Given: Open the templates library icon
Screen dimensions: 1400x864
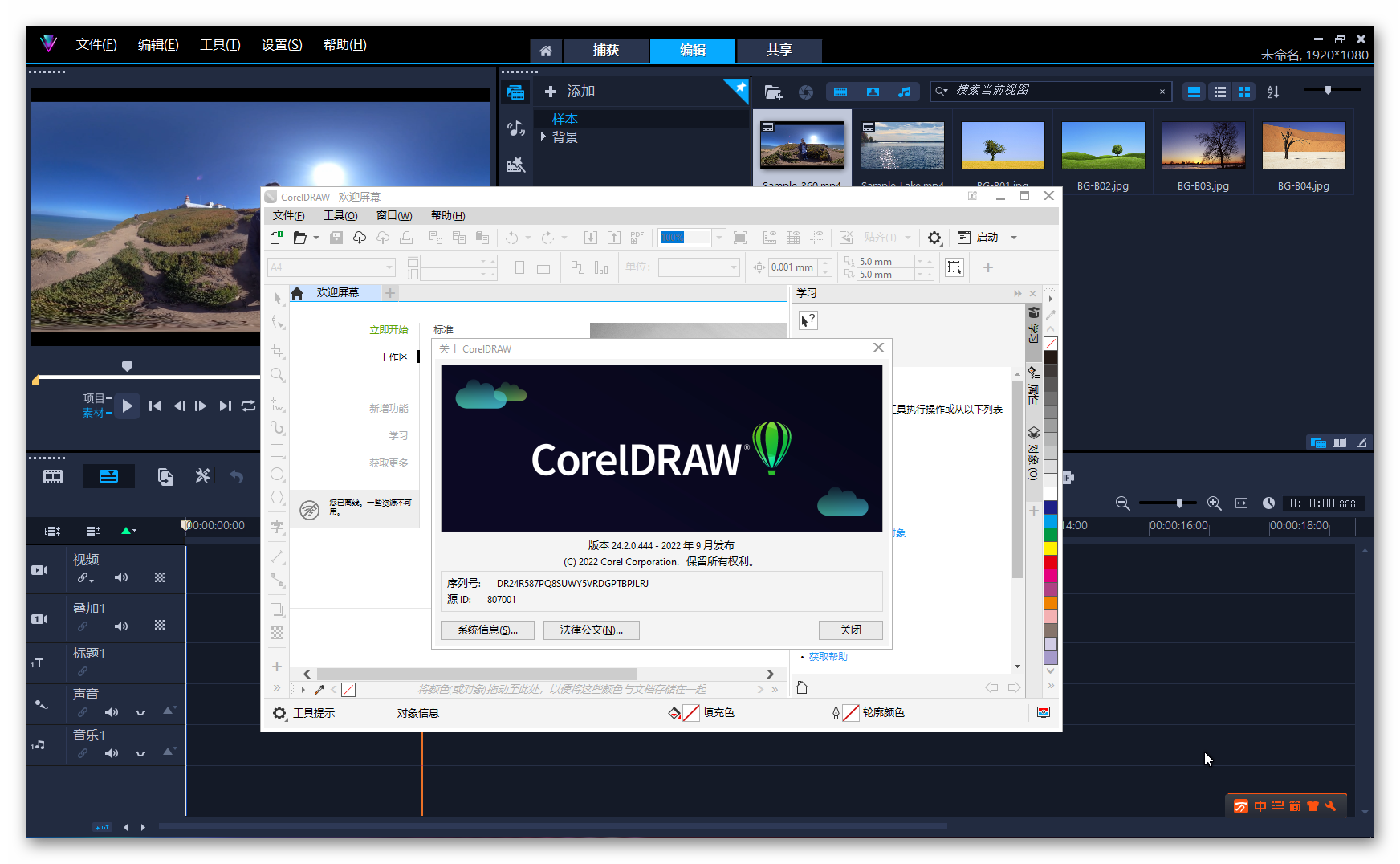Looking at the screenshot, I should click(515, 165).
